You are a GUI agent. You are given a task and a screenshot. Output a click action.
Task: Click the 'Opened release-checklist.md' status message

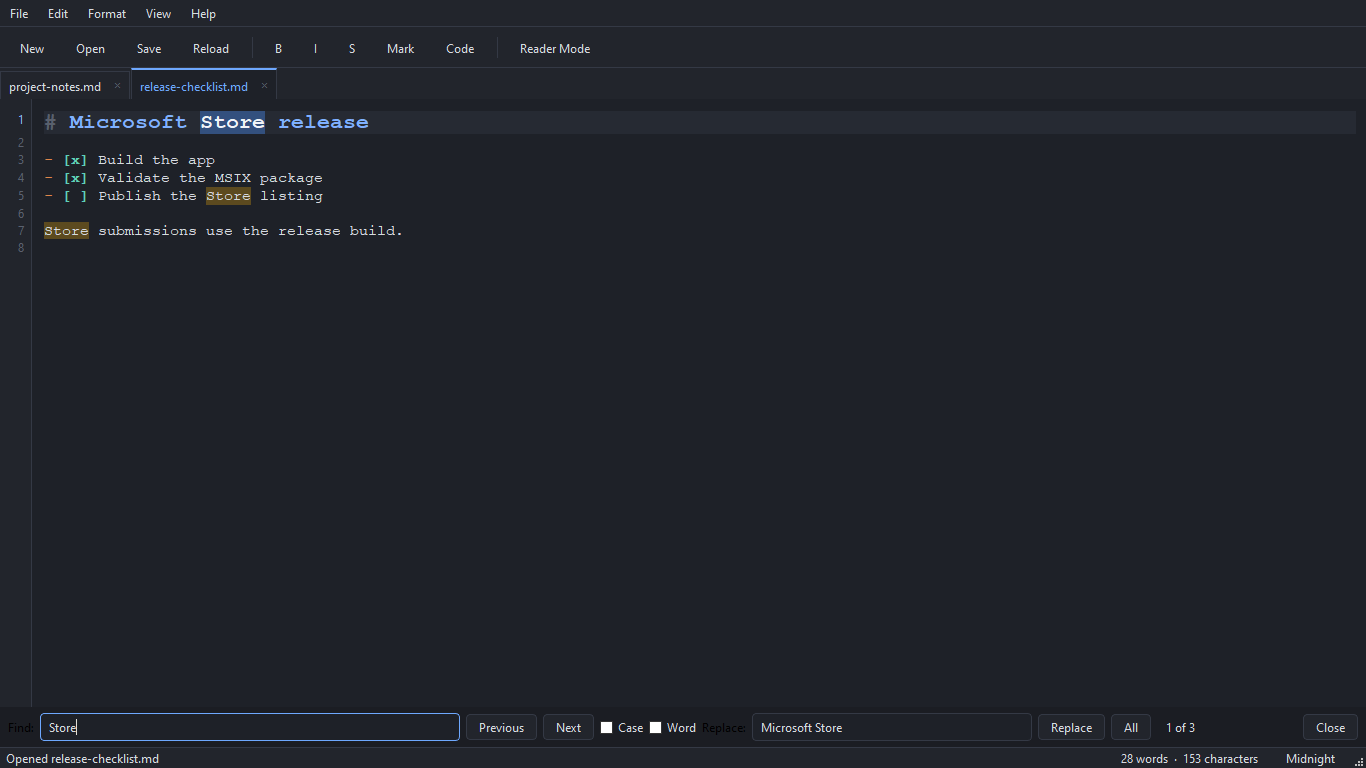pos(82,759)
